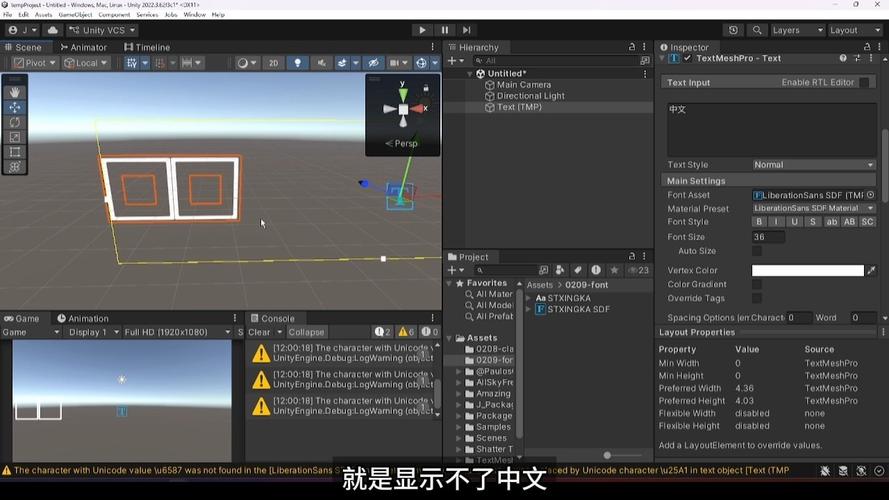Open the Unity VCS dropdown

pyautogui.click(x=102, y=30)
